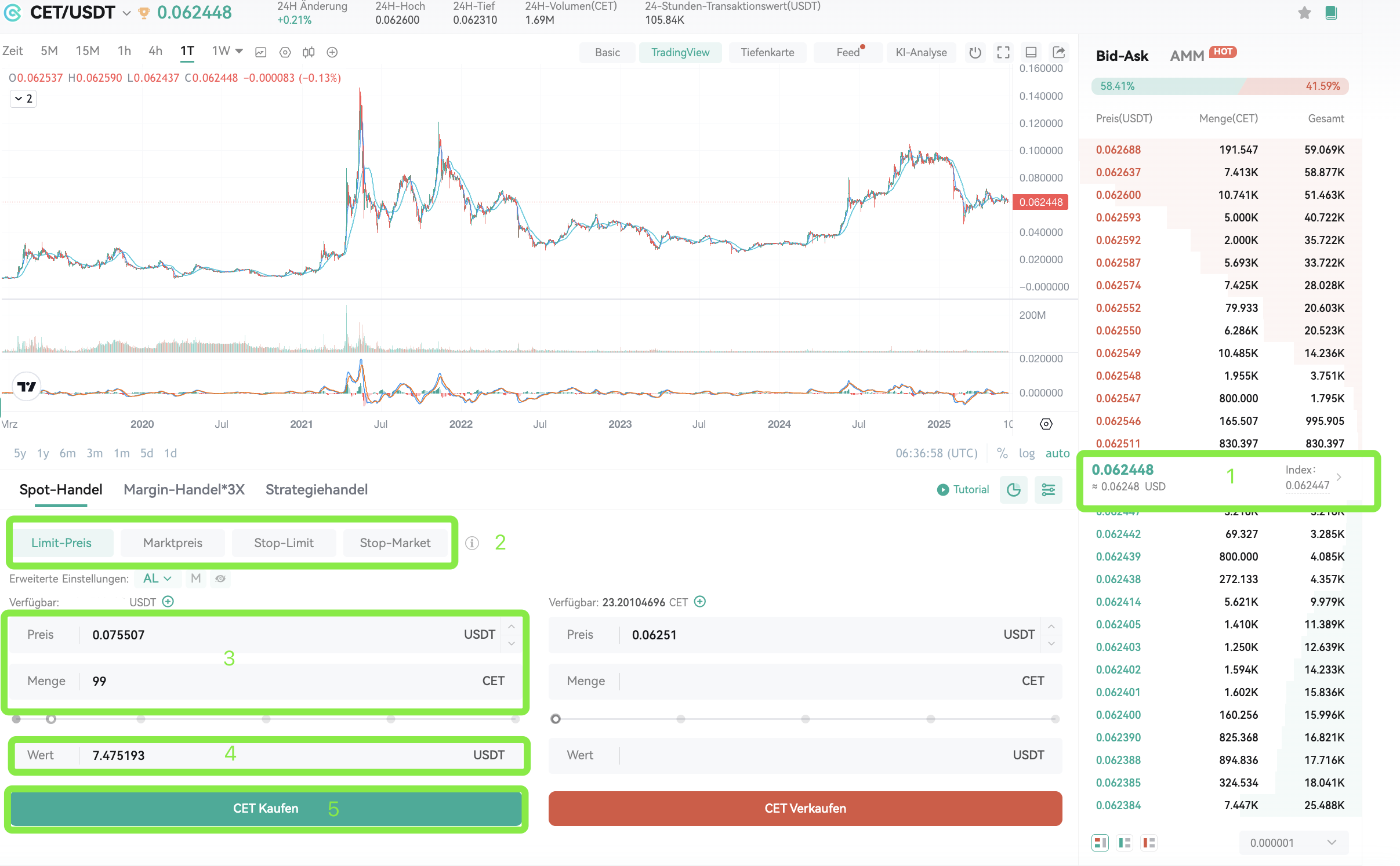
Task: Click order type info icon
Action: (x=472, y=543)
